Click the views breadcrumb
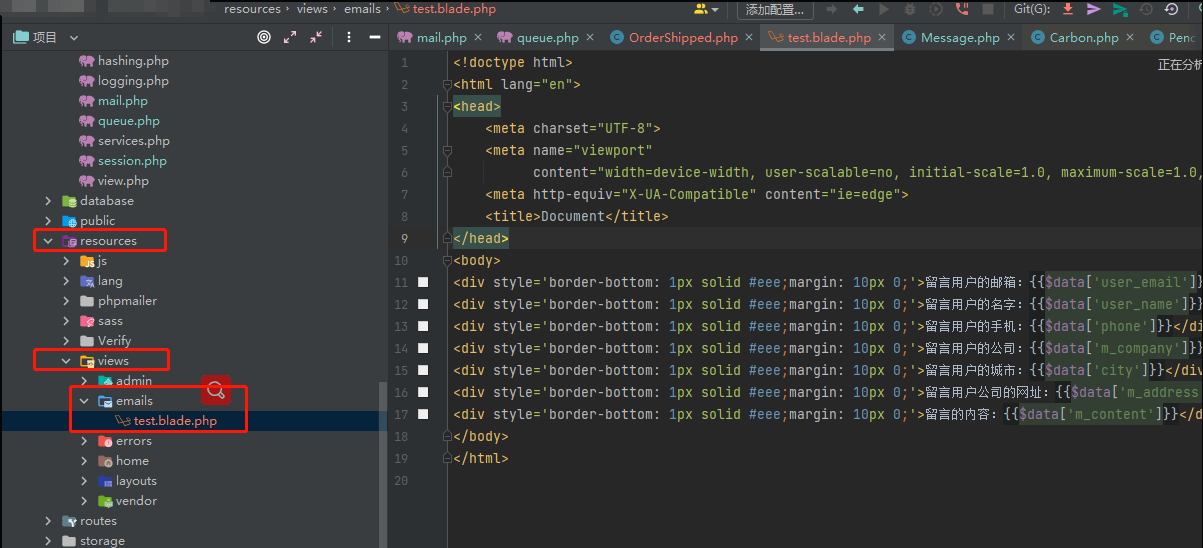1203x548 pixels. pos(312,9)
